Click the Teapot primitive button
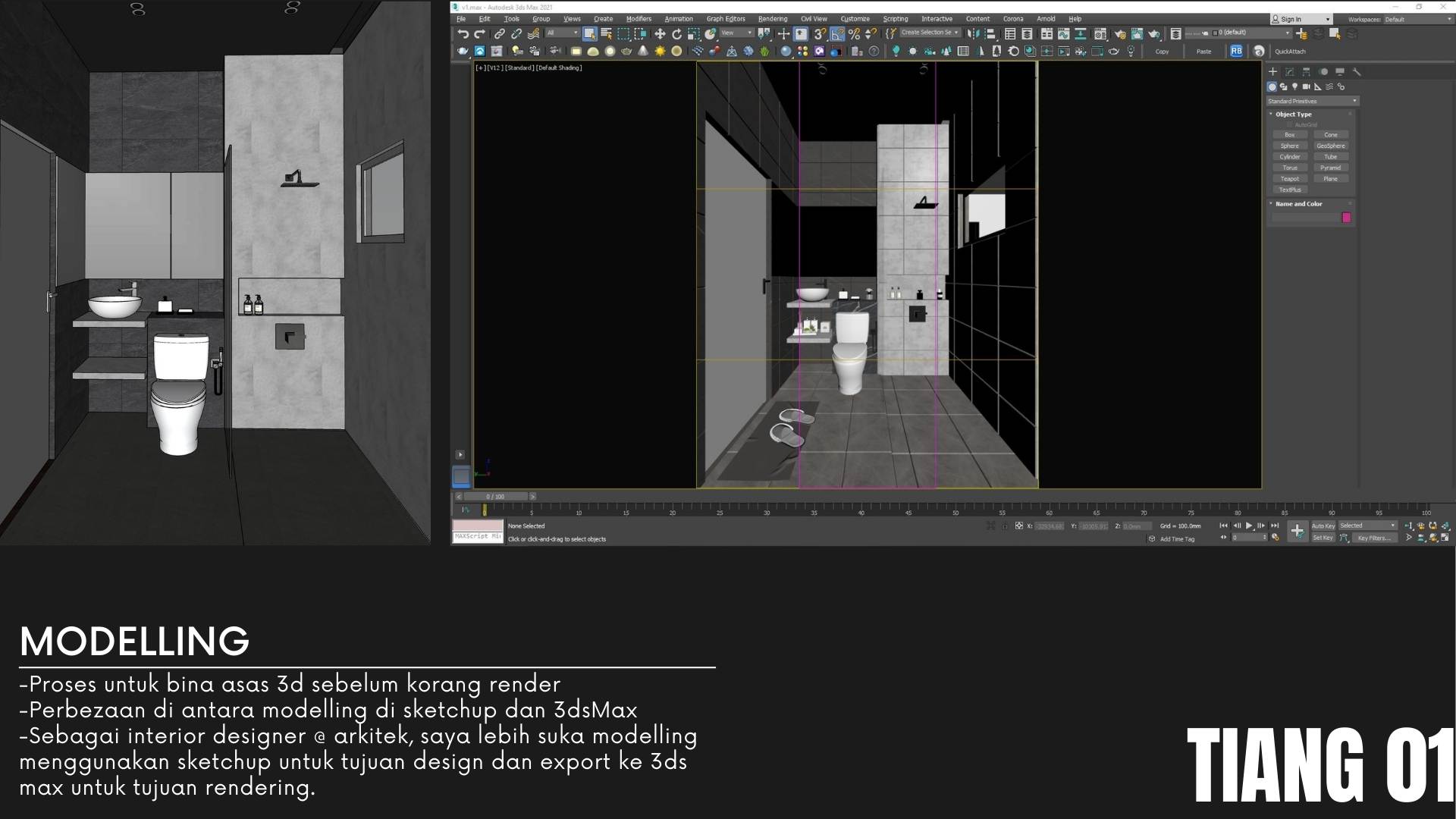 [x=1289, y=179]
